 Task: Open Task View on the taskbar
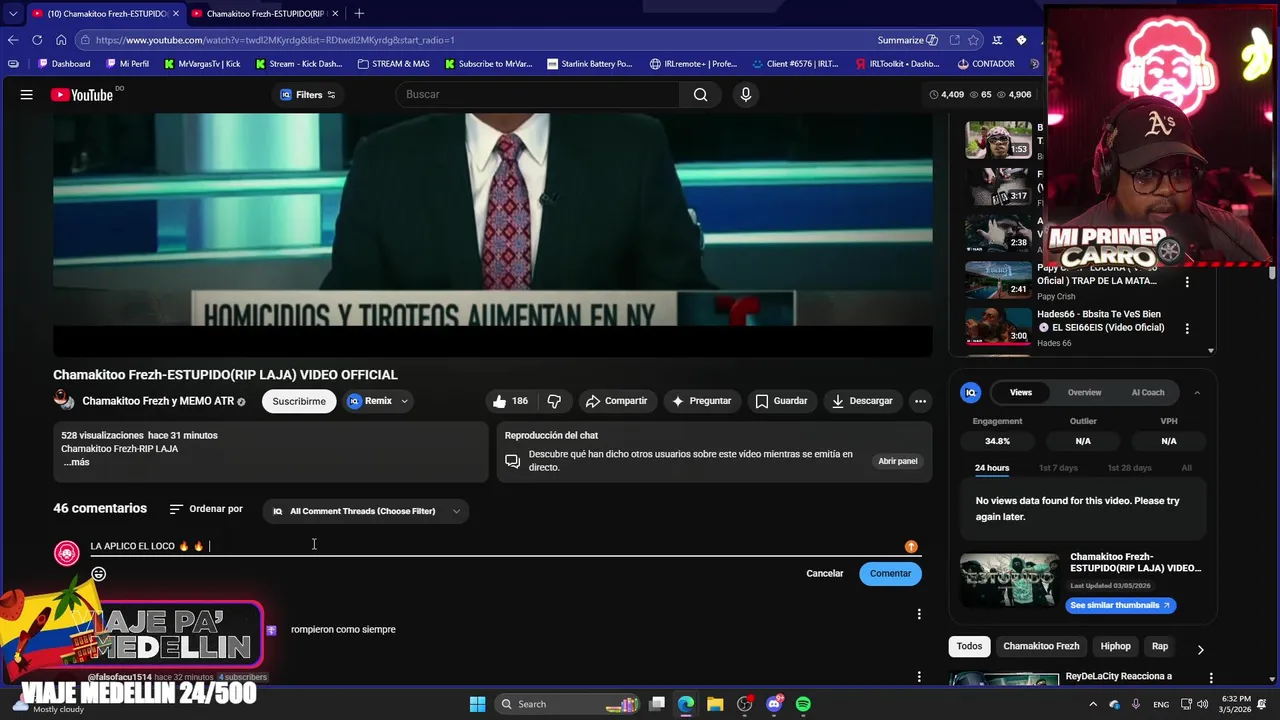point(657,704)
